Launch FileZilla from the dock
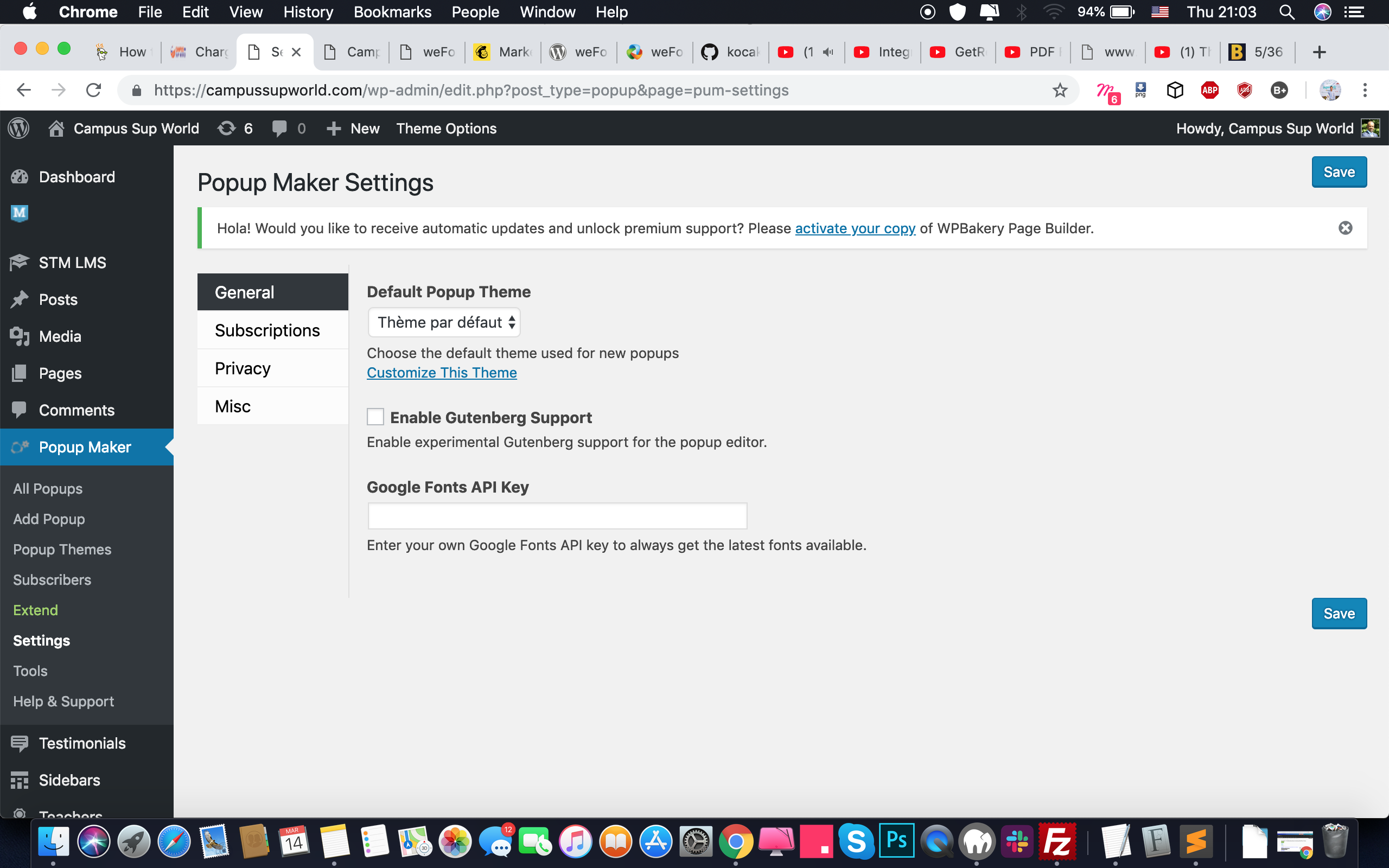The image size is (1389, 868). click(1058, 841)
